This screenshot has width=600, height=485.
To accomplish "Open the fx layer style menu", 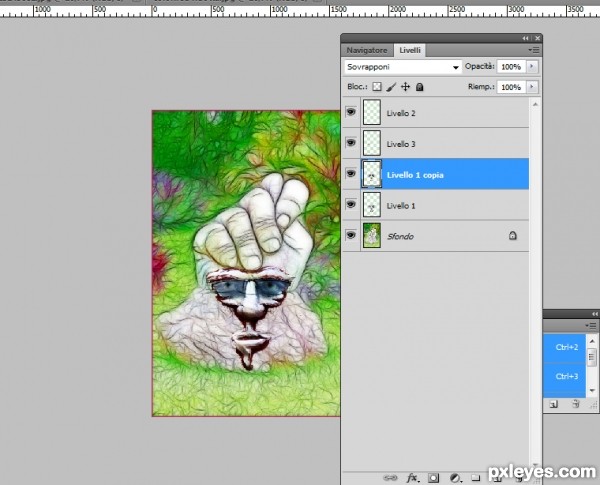I will click(x=412, y=477).
